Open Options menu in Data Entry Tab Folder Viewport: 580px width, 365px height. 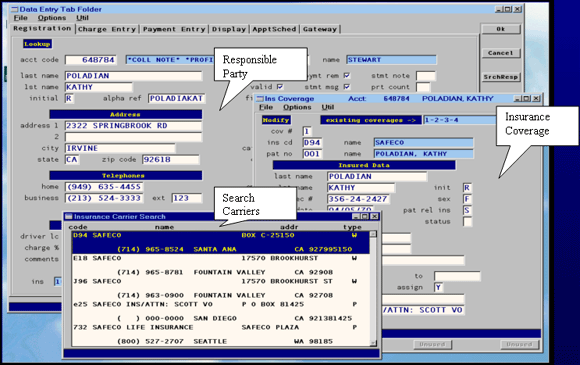(52, 18)
